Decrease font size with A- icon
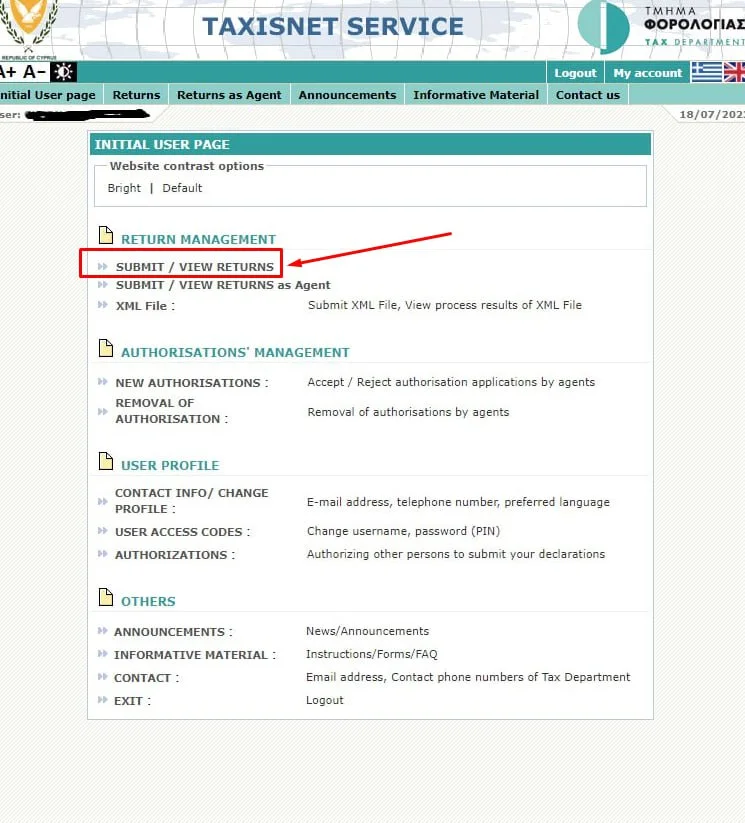 pyautogui.click(x=35, y=71)
